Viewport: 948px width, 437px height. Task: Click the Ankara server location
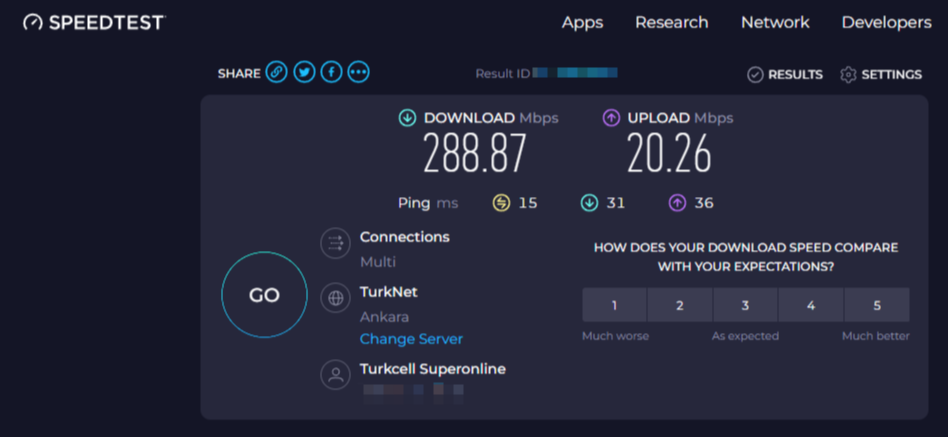[385, 317]
